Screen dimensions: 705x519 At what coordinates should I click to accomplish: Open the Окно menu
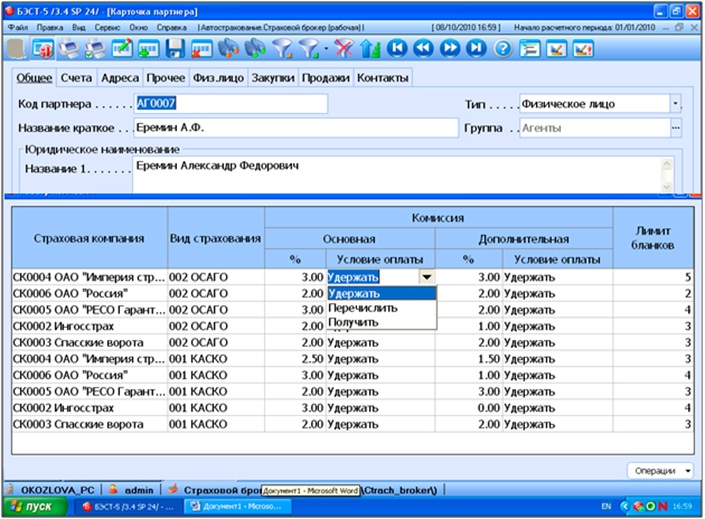click(138, 27)
